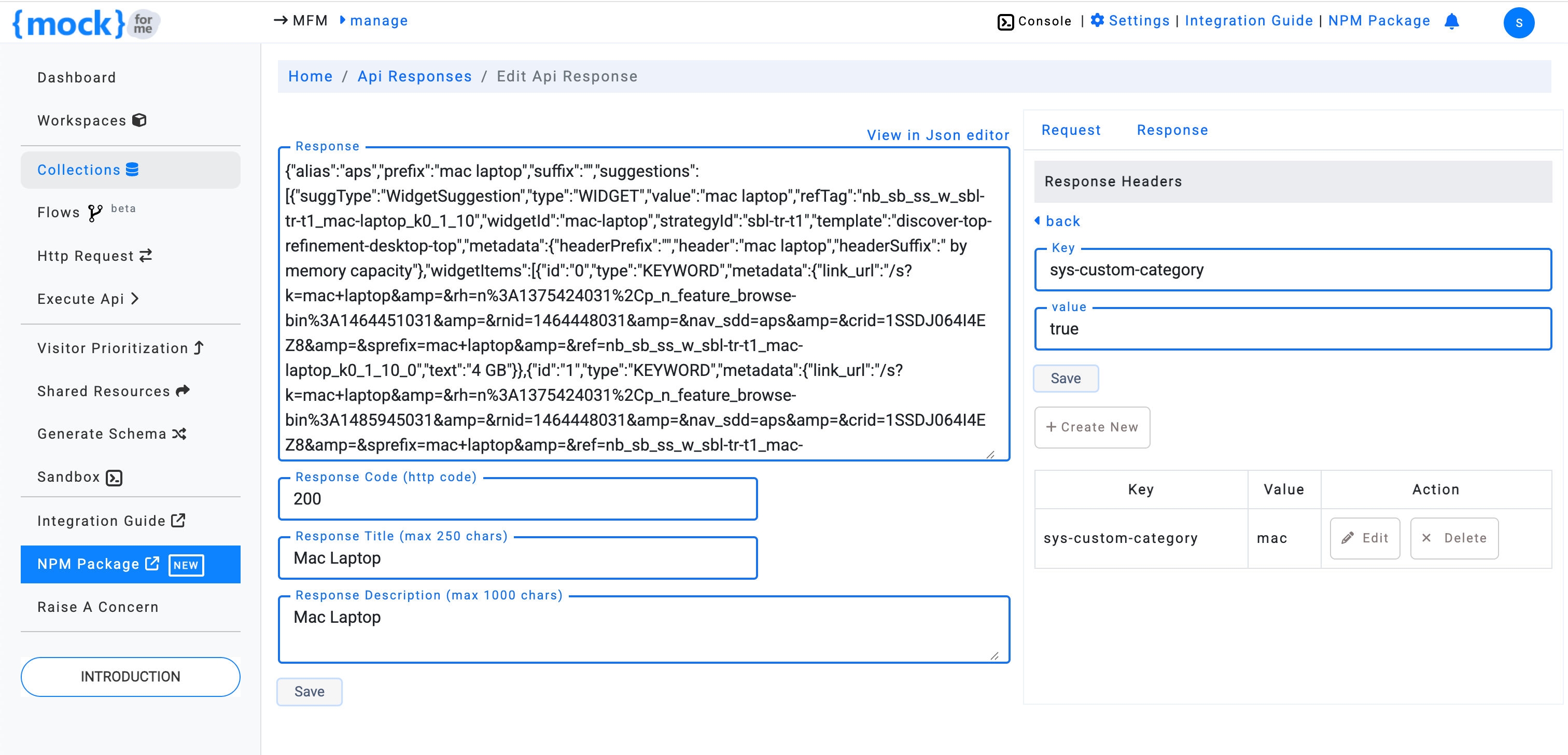This screenshot has width=1568, height=755.
Task: Open Console in top bar
Action: [x=1034, y=21]
